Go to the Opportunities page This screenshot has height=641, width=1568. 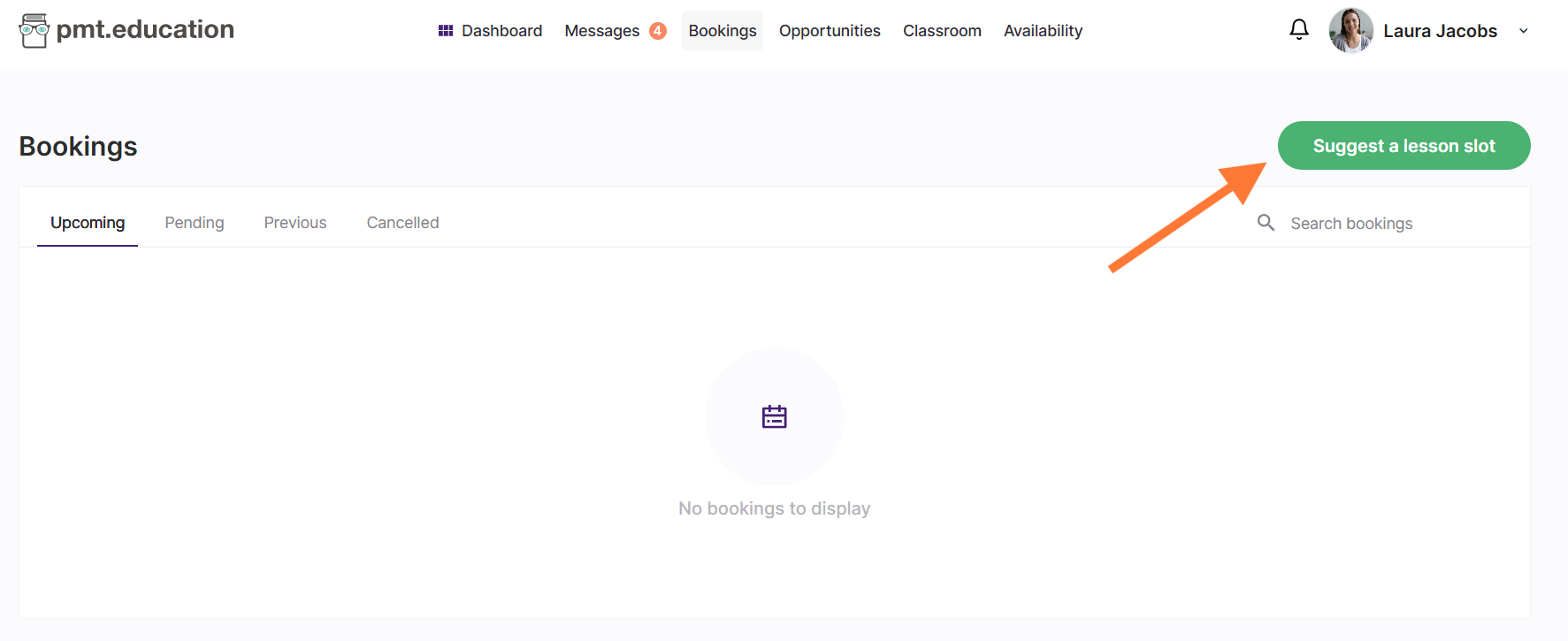pyautogui.click(x=829, y=31)
